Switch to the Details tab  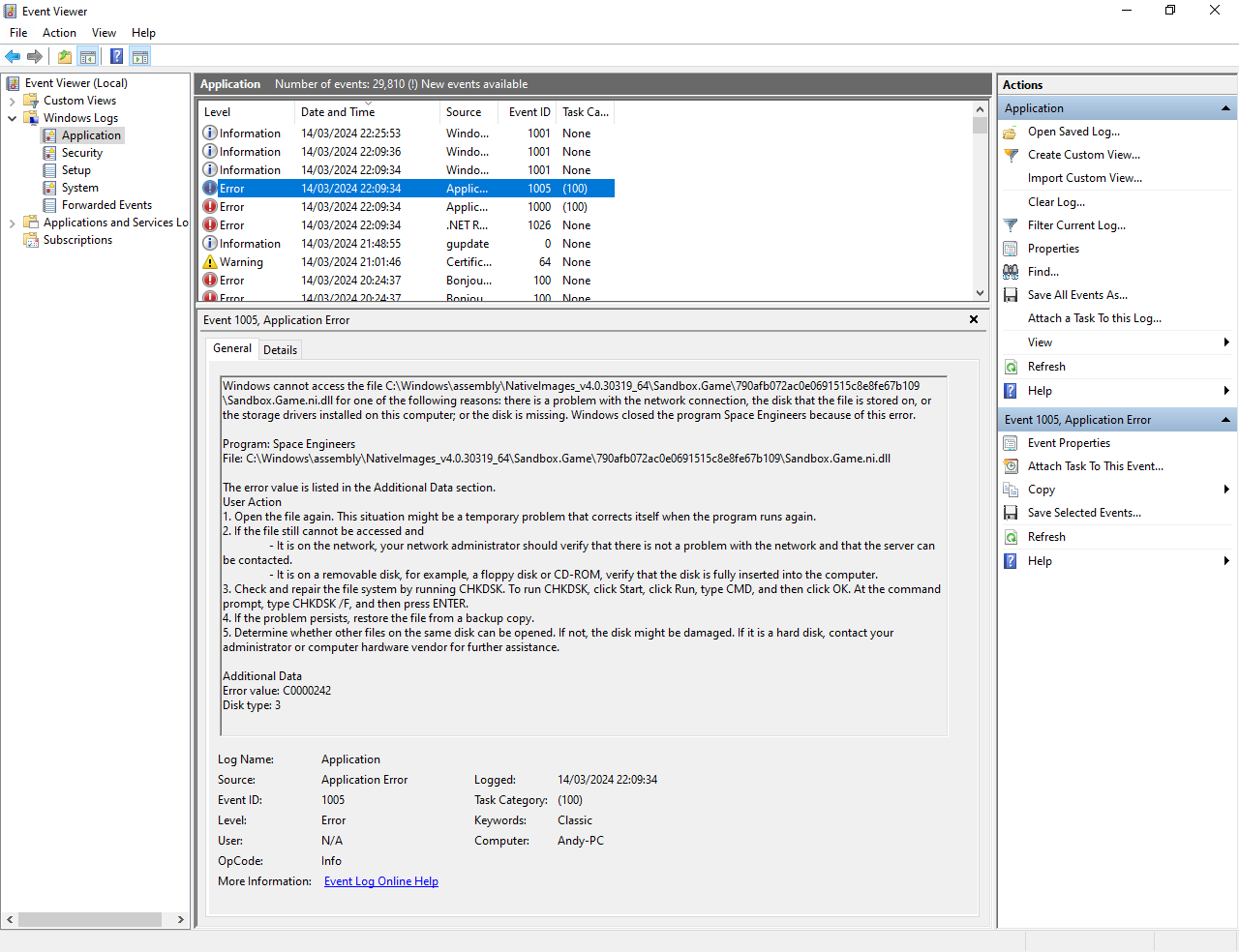[280, 350]
